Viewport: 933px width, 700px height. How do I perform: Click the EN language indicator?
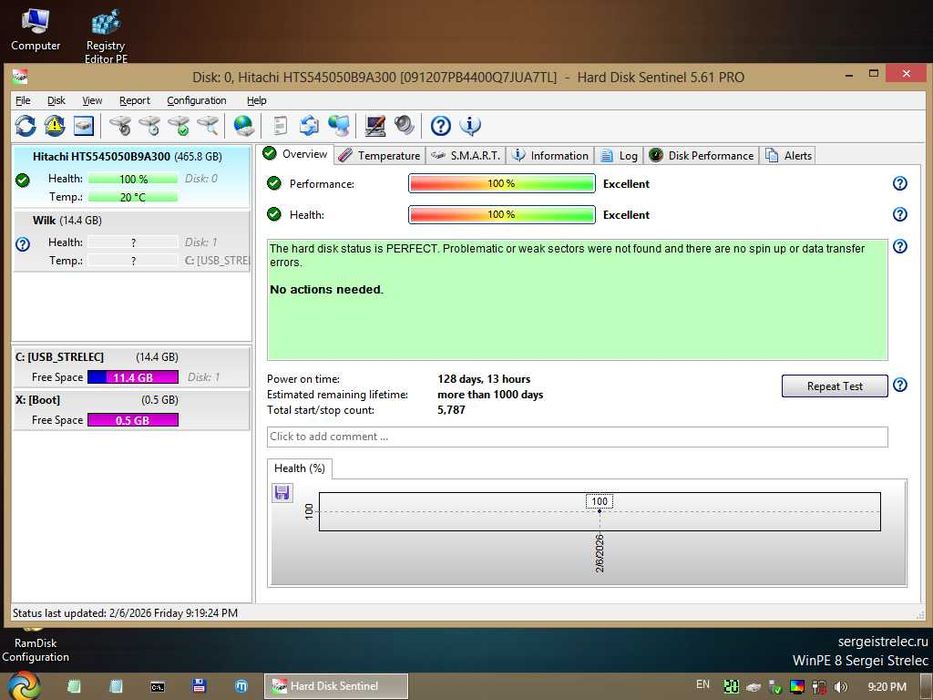coord(703,685)
